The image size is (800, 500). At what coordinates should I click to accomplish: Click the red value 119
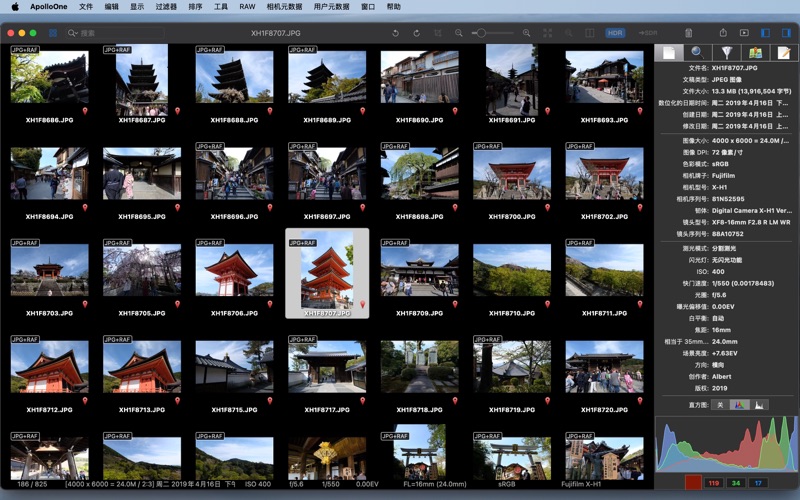point(714,483)
